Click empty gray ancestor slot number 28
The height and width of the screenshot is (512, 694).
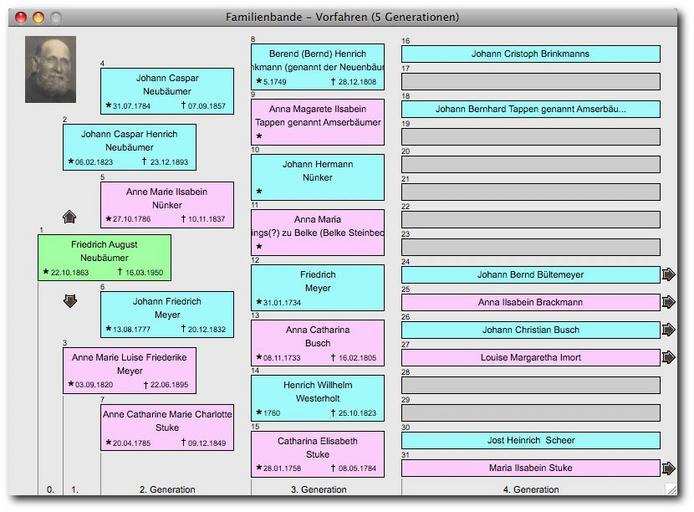point(531,385)
